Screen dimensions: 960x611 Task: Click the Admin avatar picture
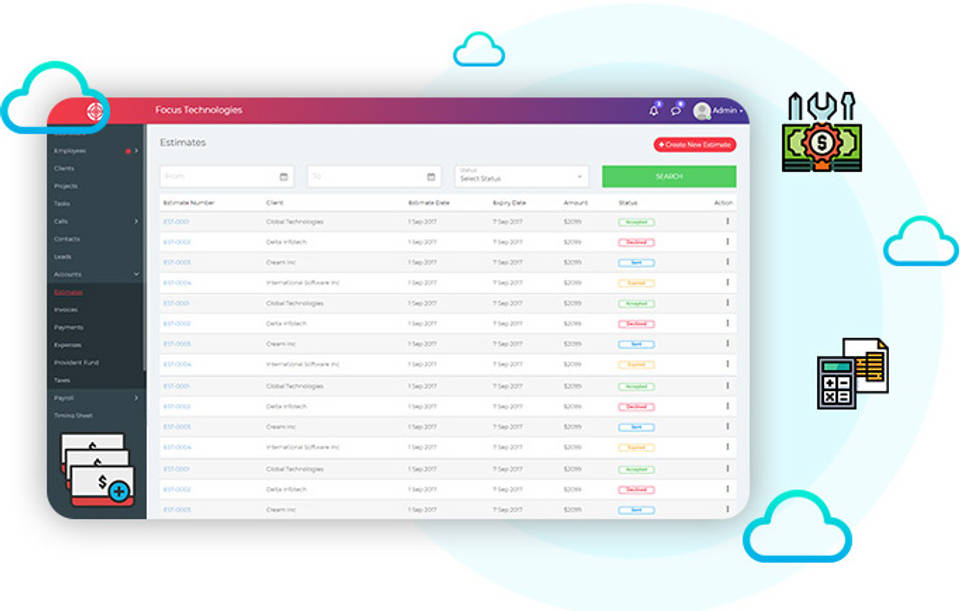pyautogui.click(x=702, y=111)
